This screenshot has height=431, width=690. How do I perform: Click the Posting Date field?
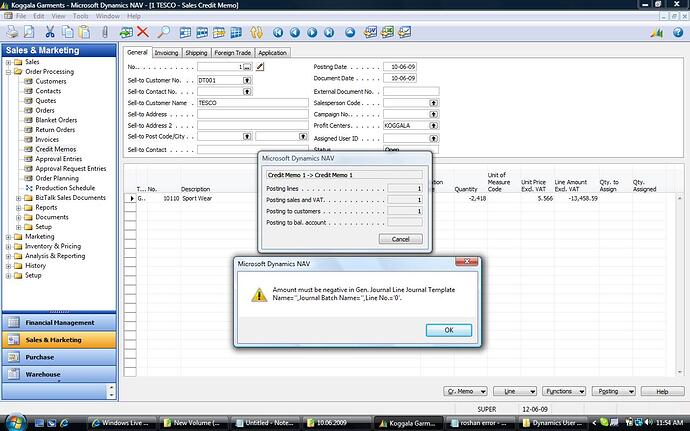400,67
